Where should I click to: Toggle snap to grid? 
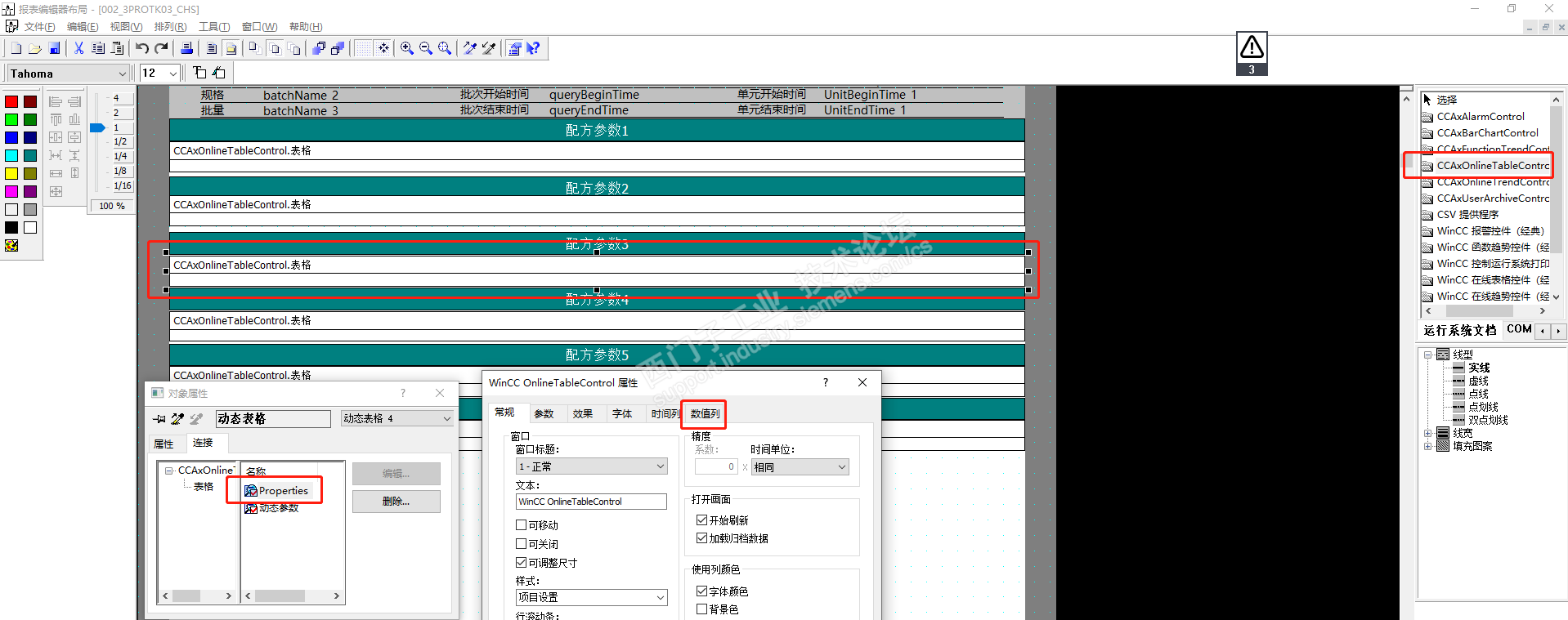(x=383, y=48)
